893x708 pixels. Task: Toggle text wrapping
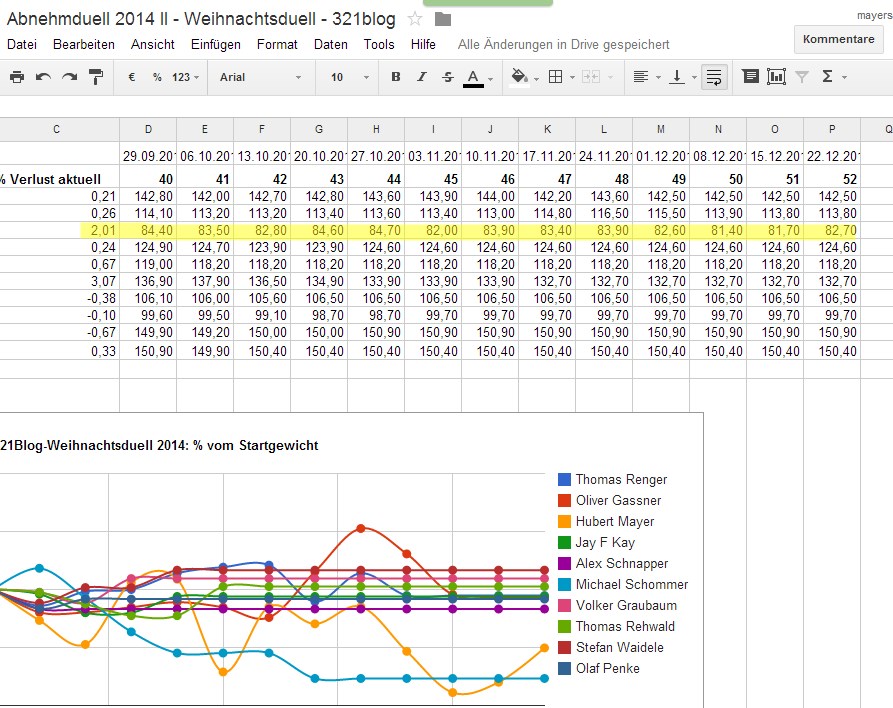[x=714, y=76]
